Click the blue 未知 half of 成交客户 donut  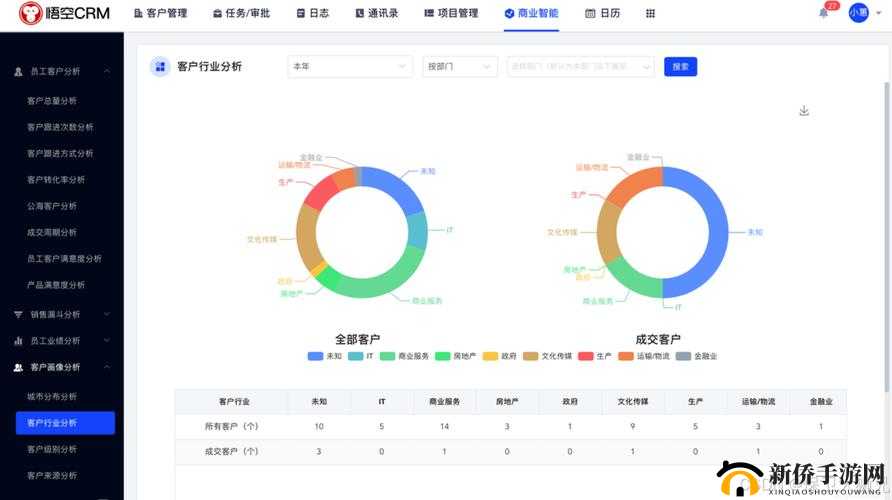(717, 232)
